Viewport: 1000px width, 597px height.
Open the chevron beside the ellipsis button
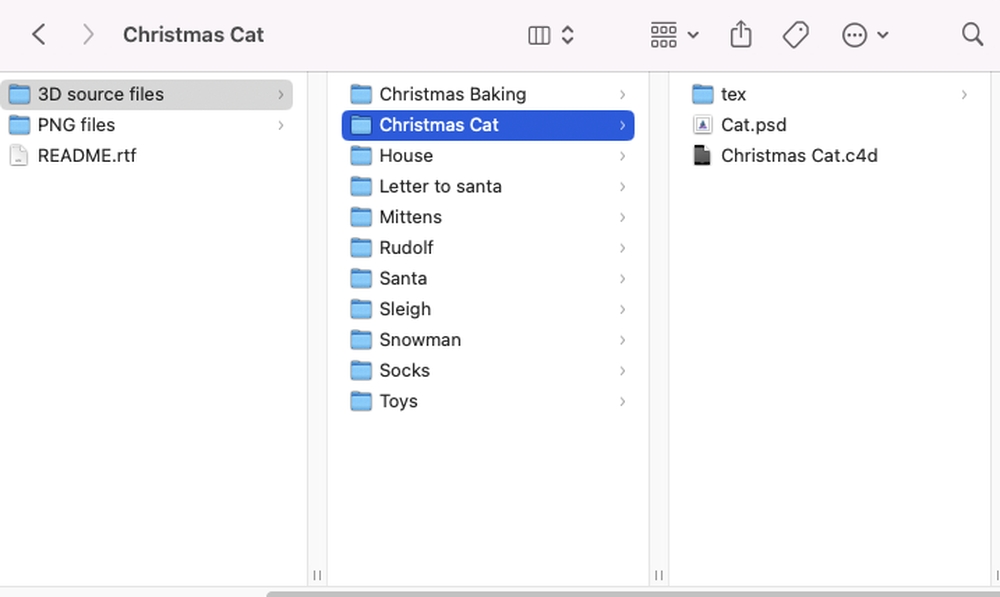pyautogui.click(x=883, y=35)
